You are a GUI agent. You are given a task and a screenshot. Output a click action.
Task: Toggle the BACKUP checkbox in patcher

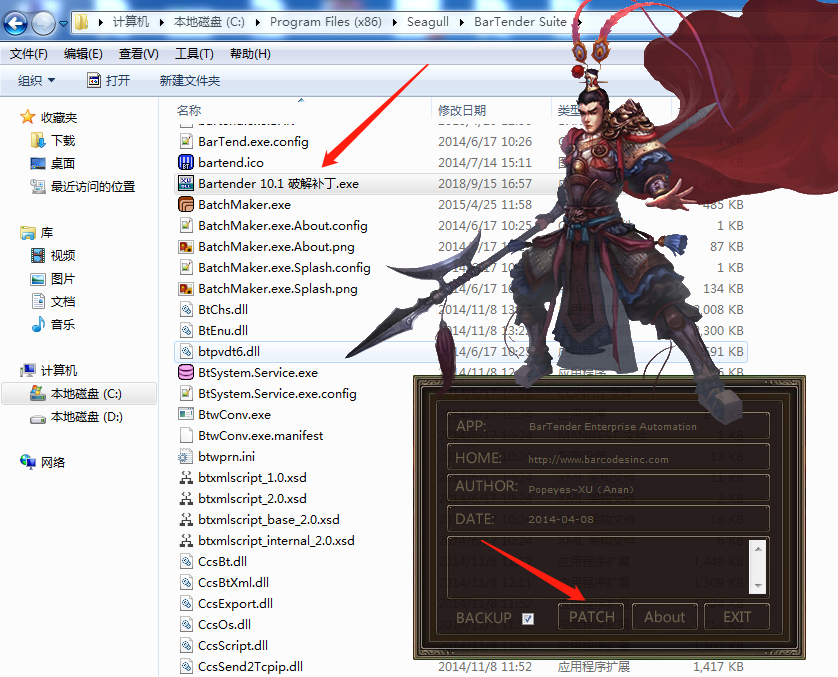(527, 618)
